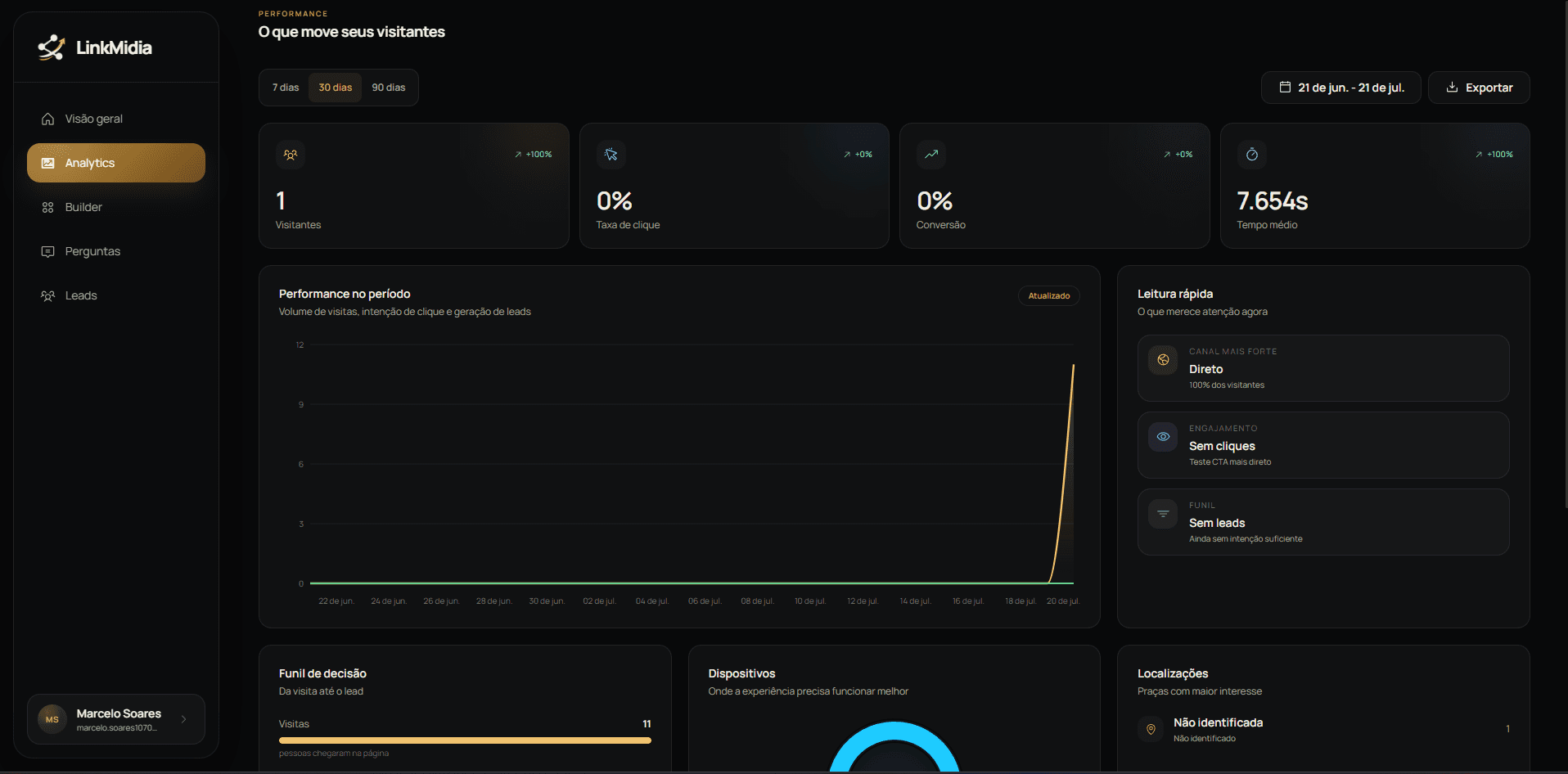Click the cursor icon on Taxa de clique card
Screen dimensions: 1568x774
[x=611, y=154]
